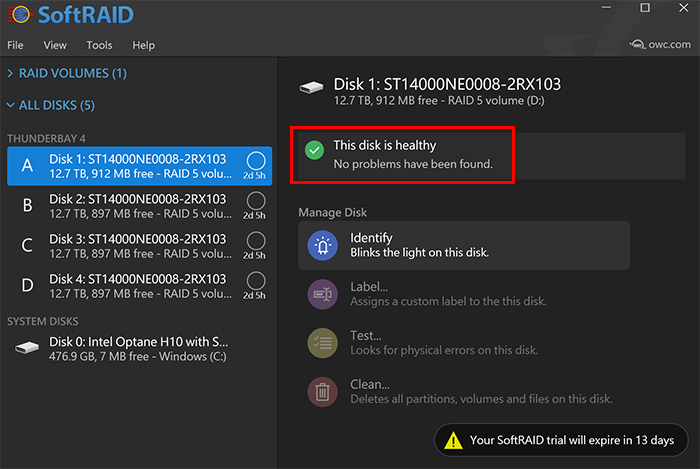The height and width of the screenshot is (469, 700).
Task: Open the Tools menu
Action: (x=99, y=45)
